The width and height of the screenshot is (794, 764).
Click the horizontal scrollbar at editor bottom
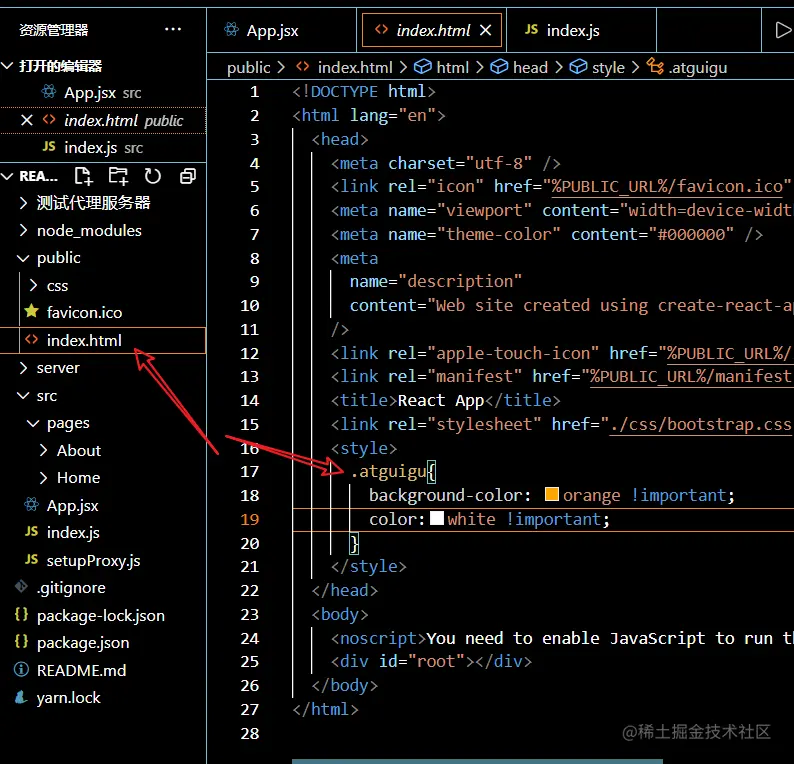click(x=477, y=761)
